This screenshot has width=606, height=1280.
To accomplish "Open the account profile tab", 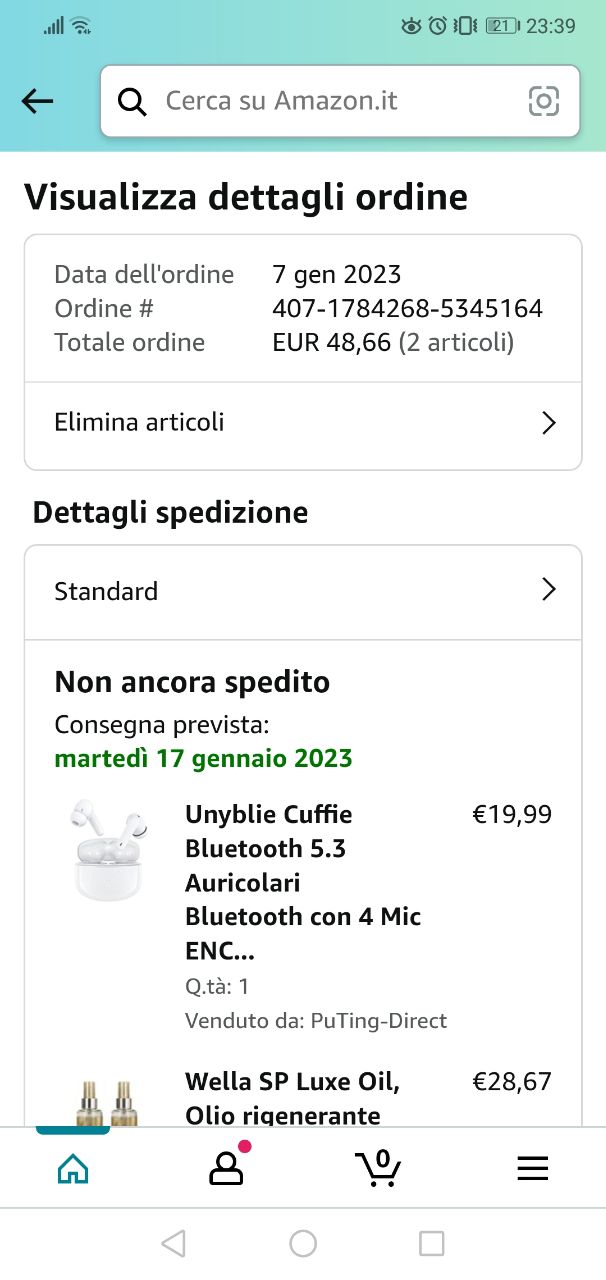I will (226, 1168).
